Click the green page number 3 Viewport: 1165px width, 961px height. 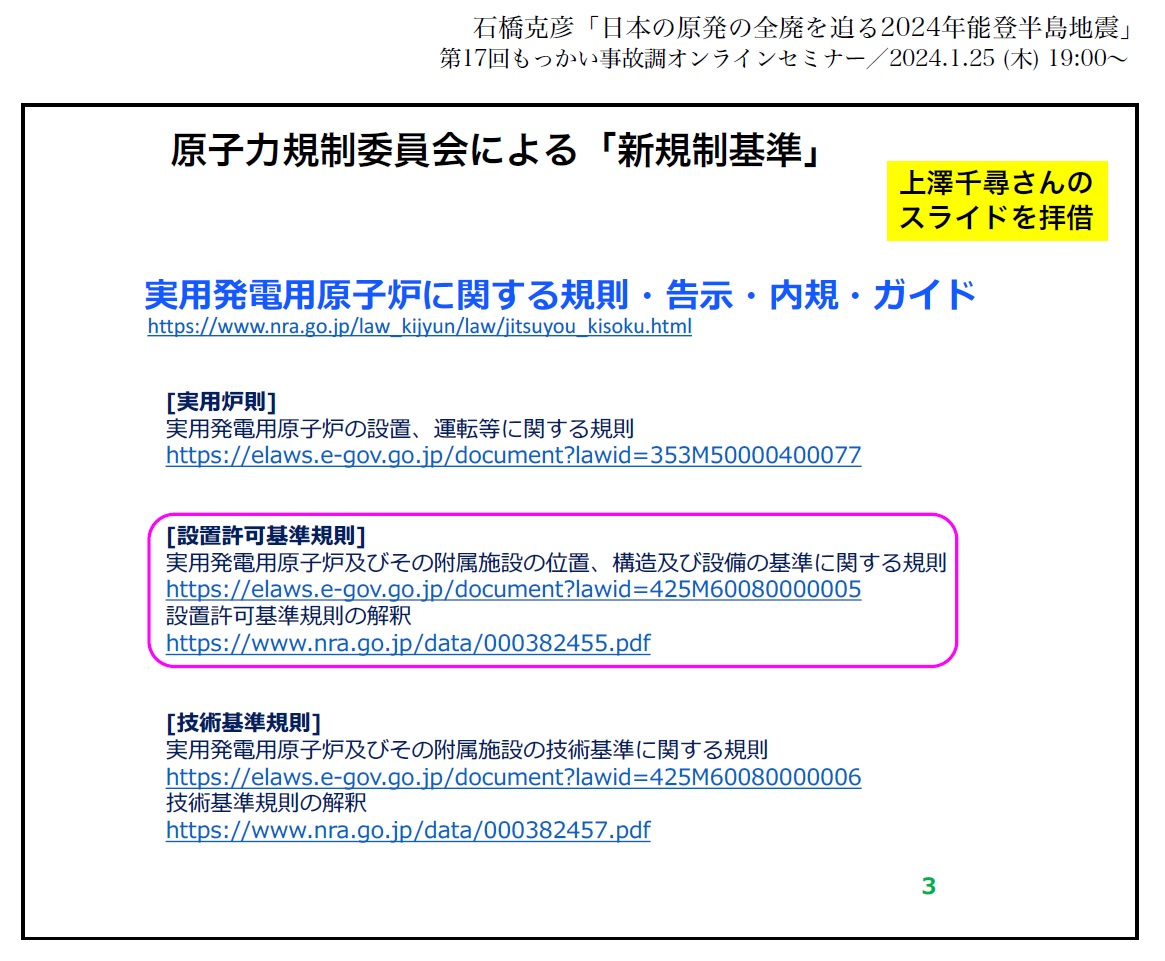pyautogui.click(x=928, y=886)
